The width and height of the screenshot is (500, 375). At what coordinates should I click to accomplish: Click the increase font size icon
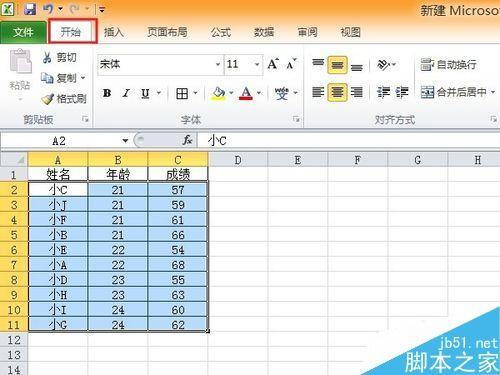[273, 64]
